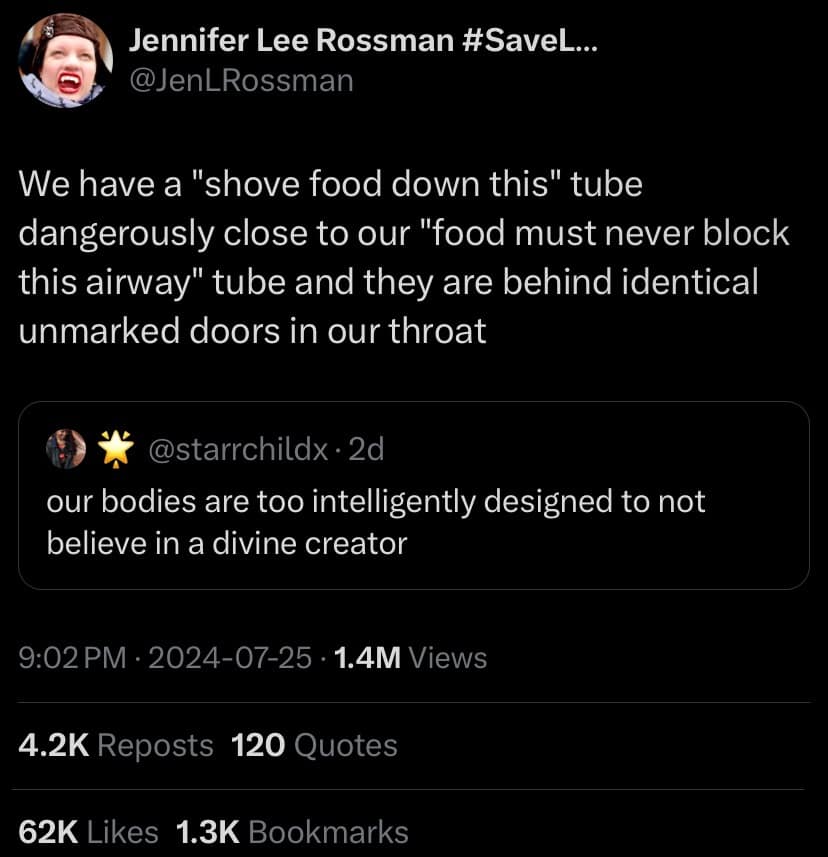Show the 4.2K Reposts list
The height and width of the screenshot is (857, 828).
pyautogui.click(x=116, y=745)
